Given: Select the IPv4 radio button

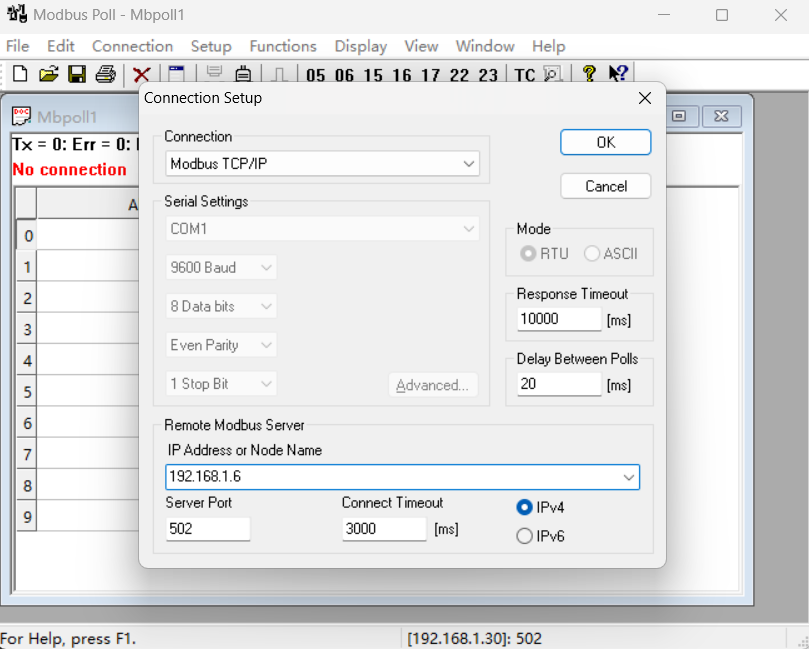Looking at the screenshot, I should tap(524, 507).
